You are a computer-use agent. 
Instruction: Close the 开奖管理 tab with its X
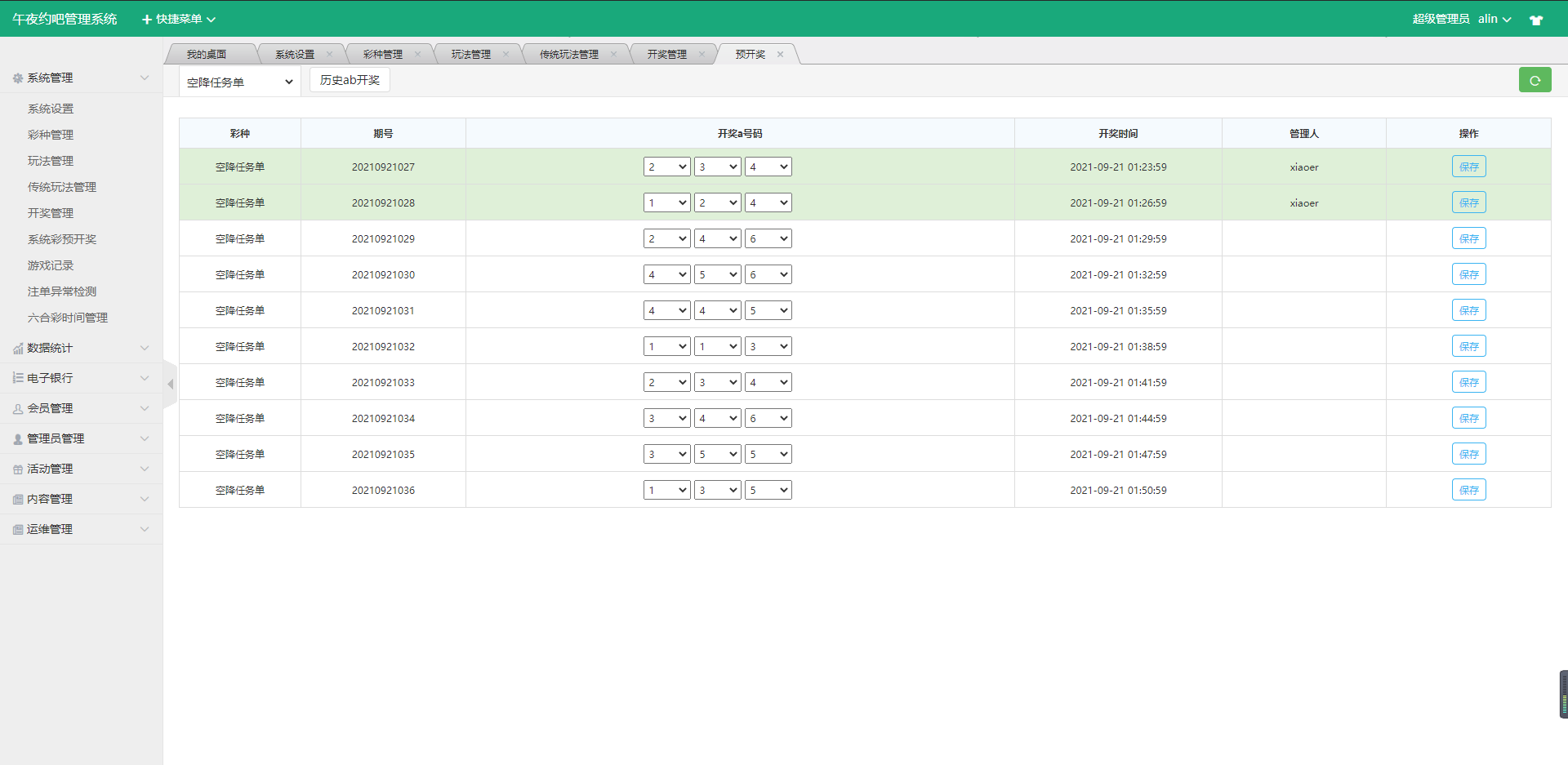coord(702,55)
